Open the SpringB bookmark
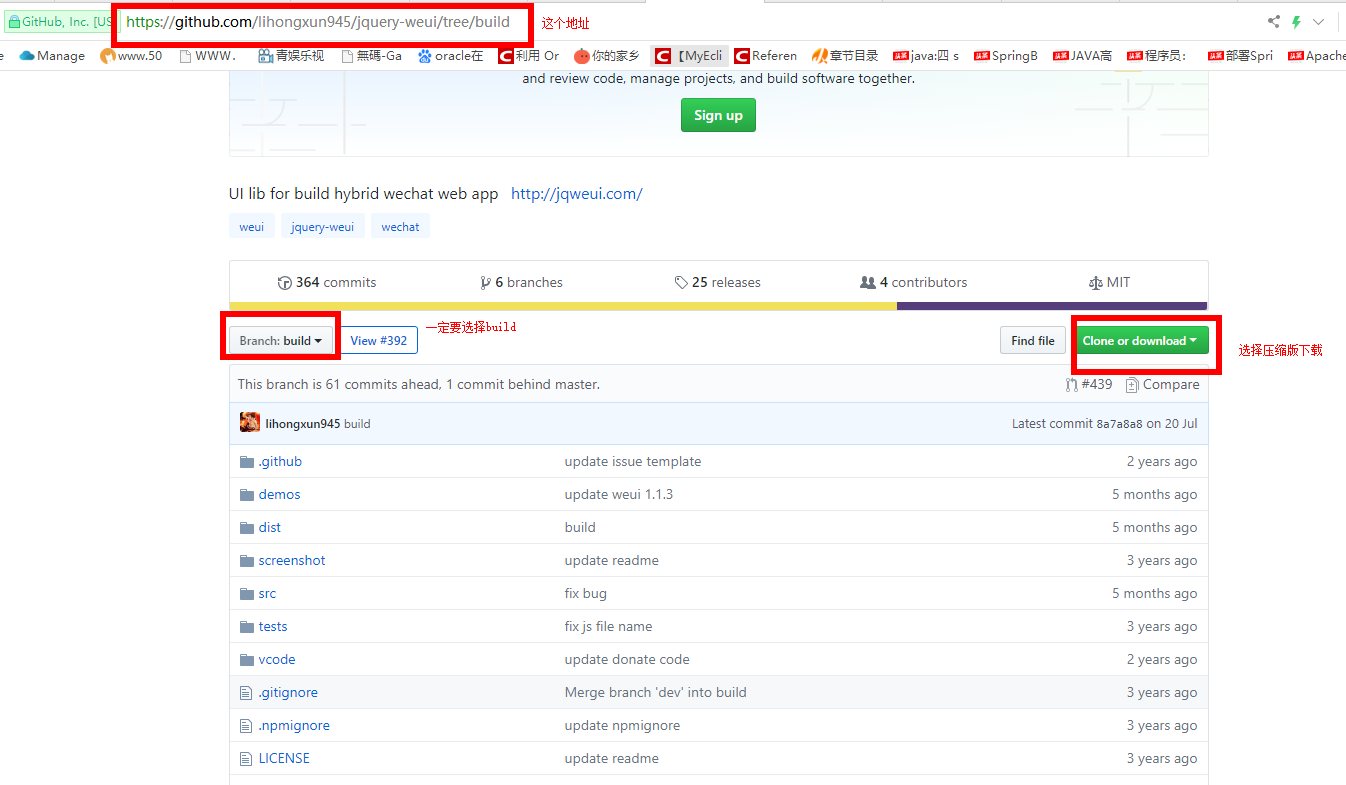Screen dimensions: 1346x785 1006,56
